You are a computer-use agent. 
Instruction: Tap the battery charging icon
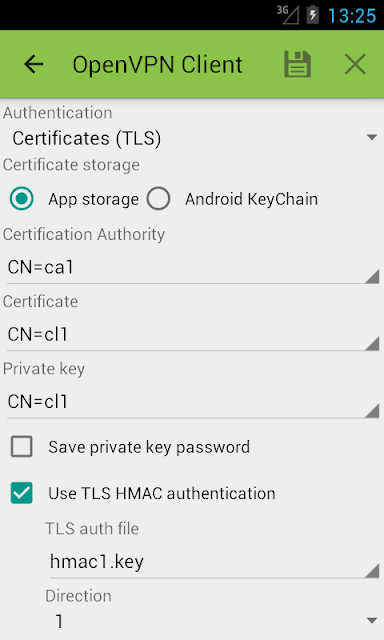point(313,15)
